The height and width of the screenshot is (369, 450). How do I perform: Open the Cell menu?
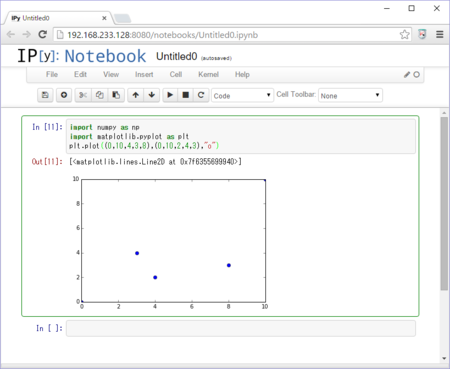coord(176,74)
